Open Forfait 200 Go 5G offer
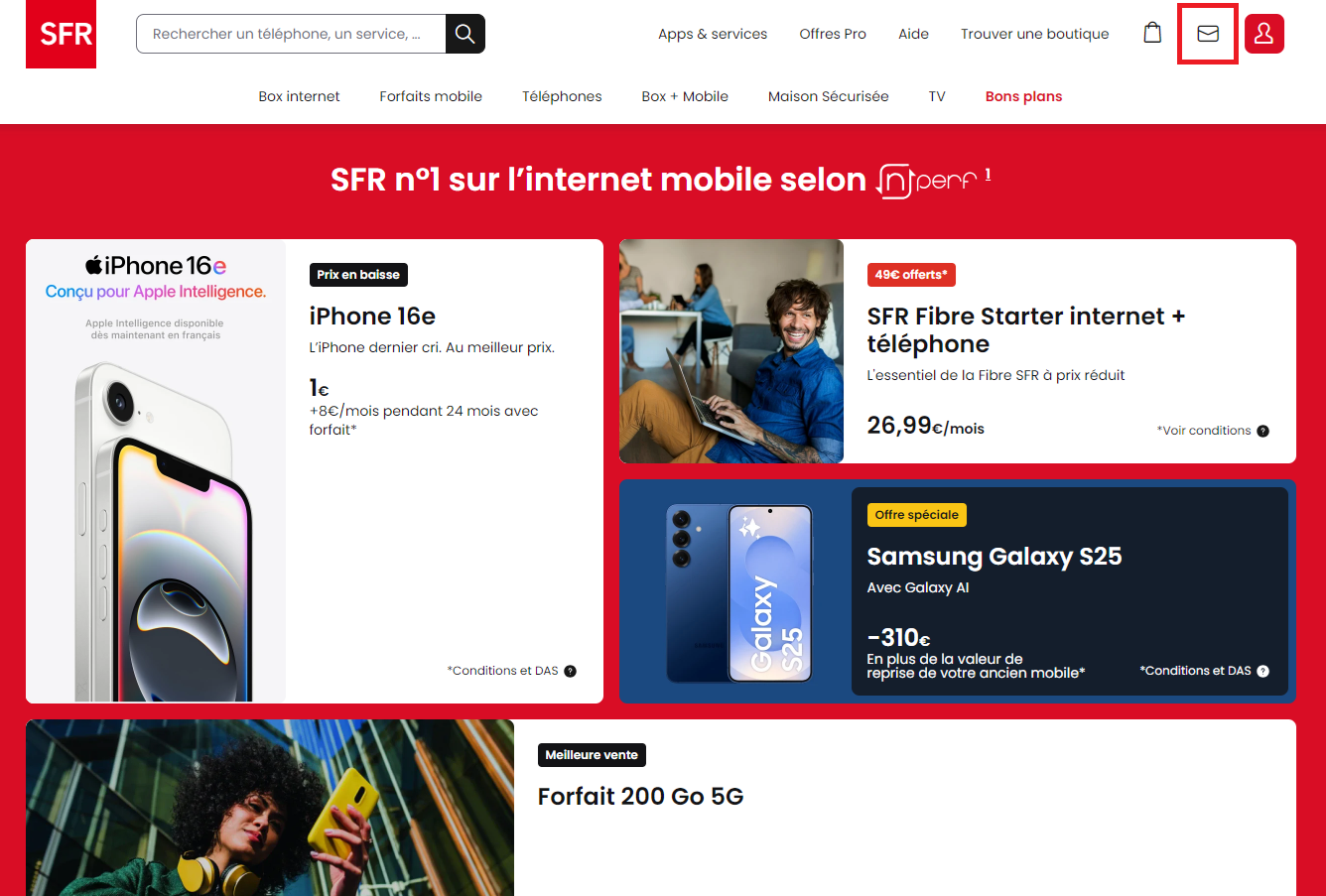Viewport: 1326px width, 896px height. click(640, 797)
